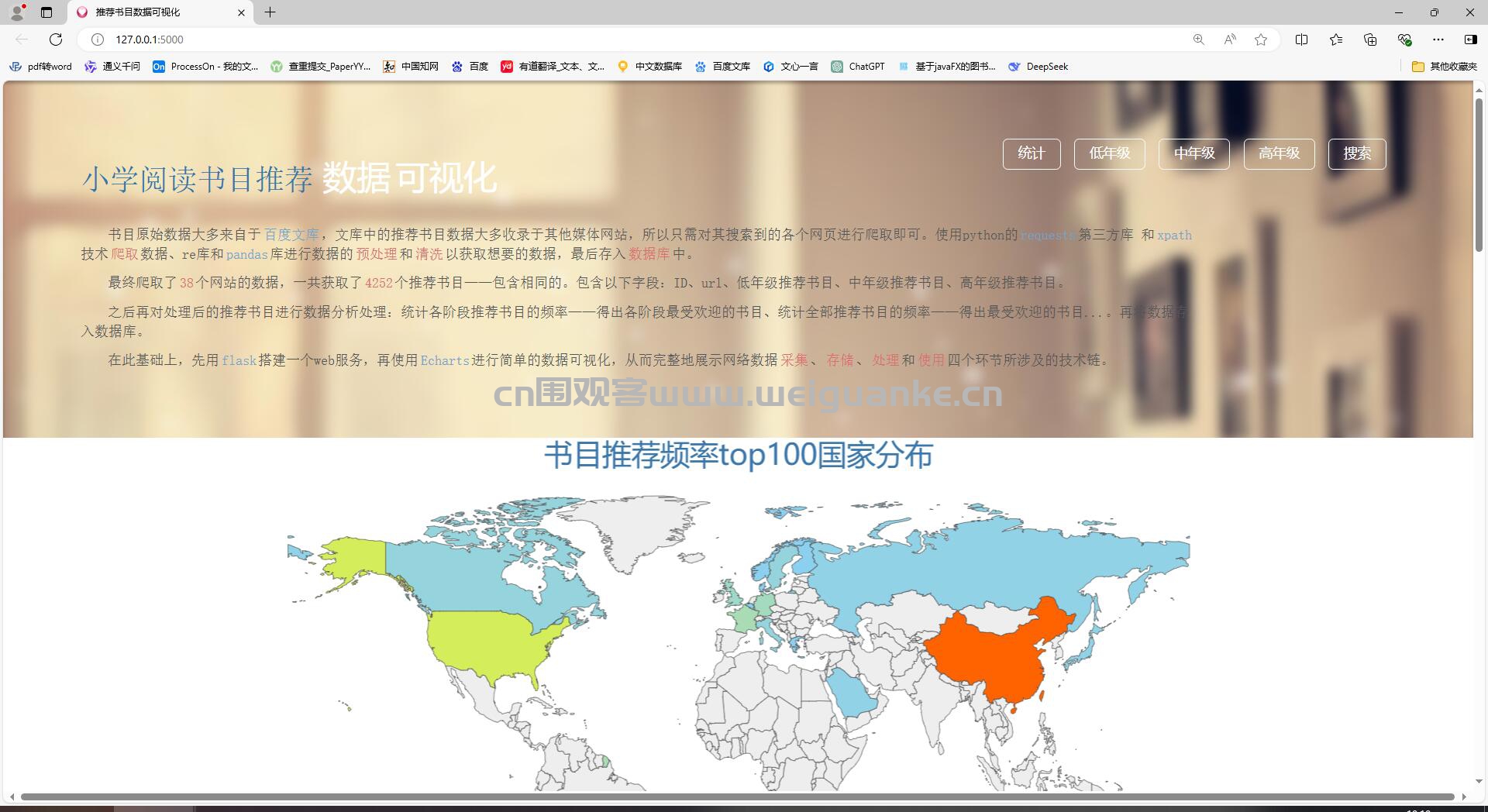
Task: View site information icon in address bar
Action: tap(98, 40)
